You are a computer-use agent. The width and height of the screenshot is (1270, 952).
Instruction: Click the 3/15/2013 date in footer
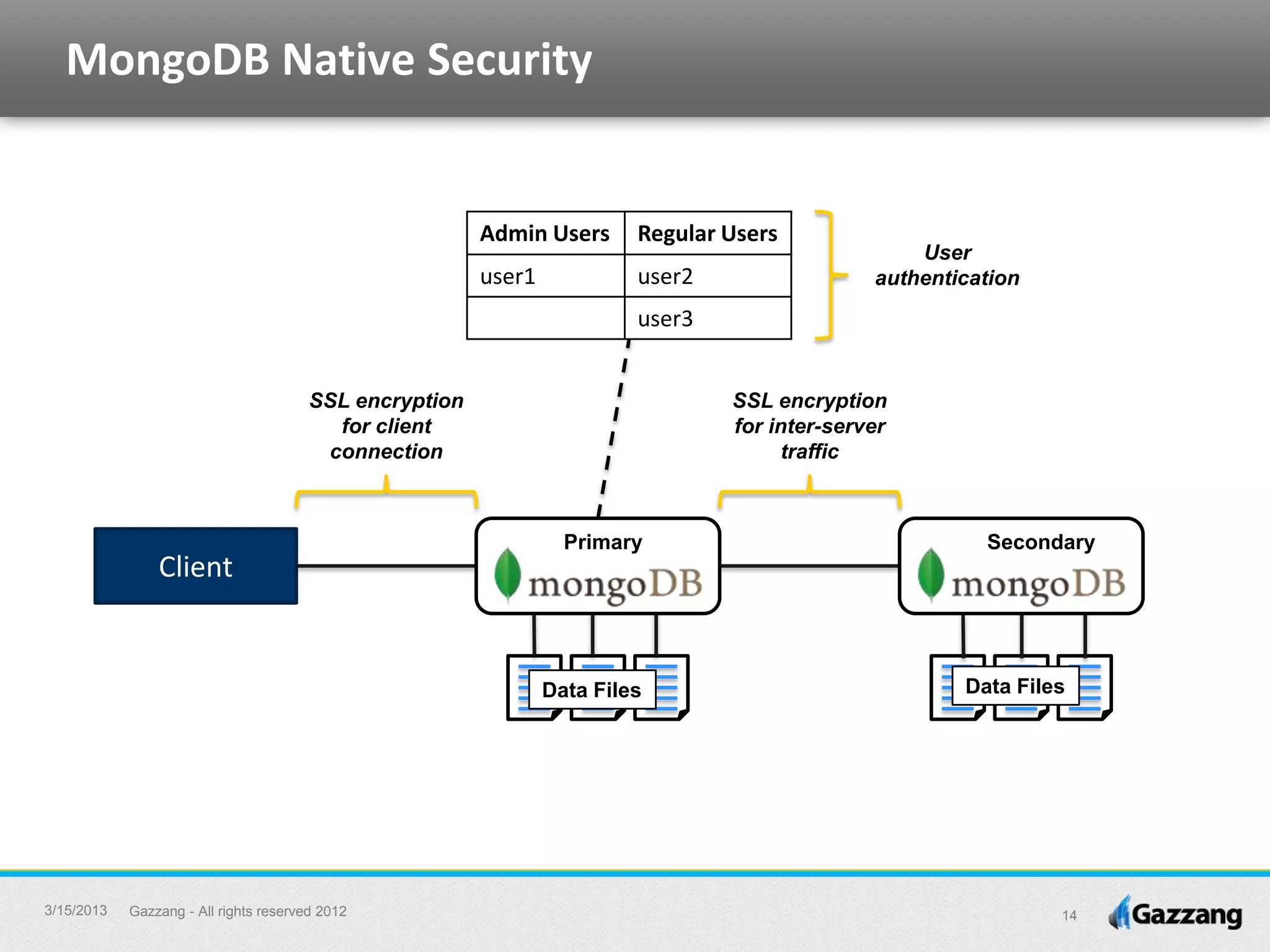76,910
